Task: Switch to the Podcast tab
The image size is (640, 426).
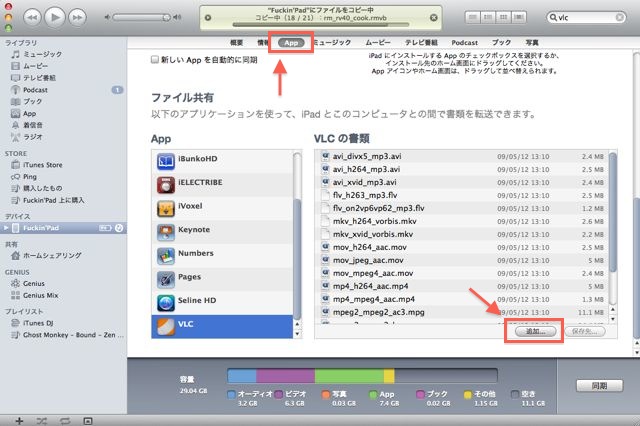Action: pos(464,42)
